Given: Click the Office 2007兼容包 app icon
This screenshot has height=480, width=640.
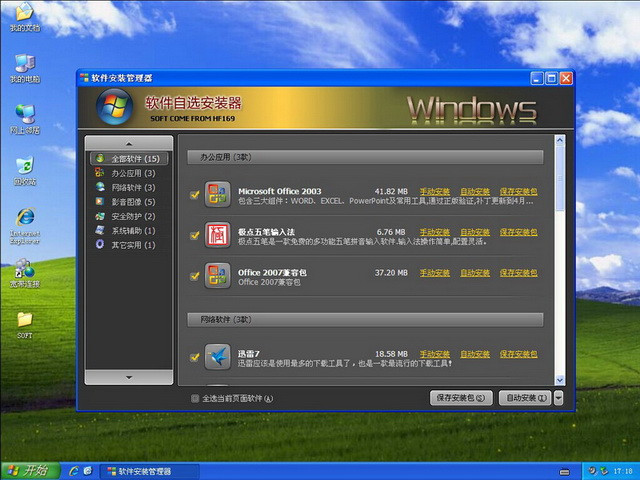Looking at the screenshot, I should pos(218,276).
